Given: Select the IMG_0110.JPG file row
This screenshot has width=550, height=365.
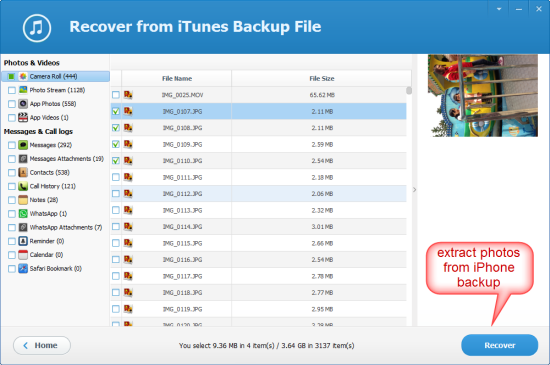Looking at the screenshot, I should [259, 161].
